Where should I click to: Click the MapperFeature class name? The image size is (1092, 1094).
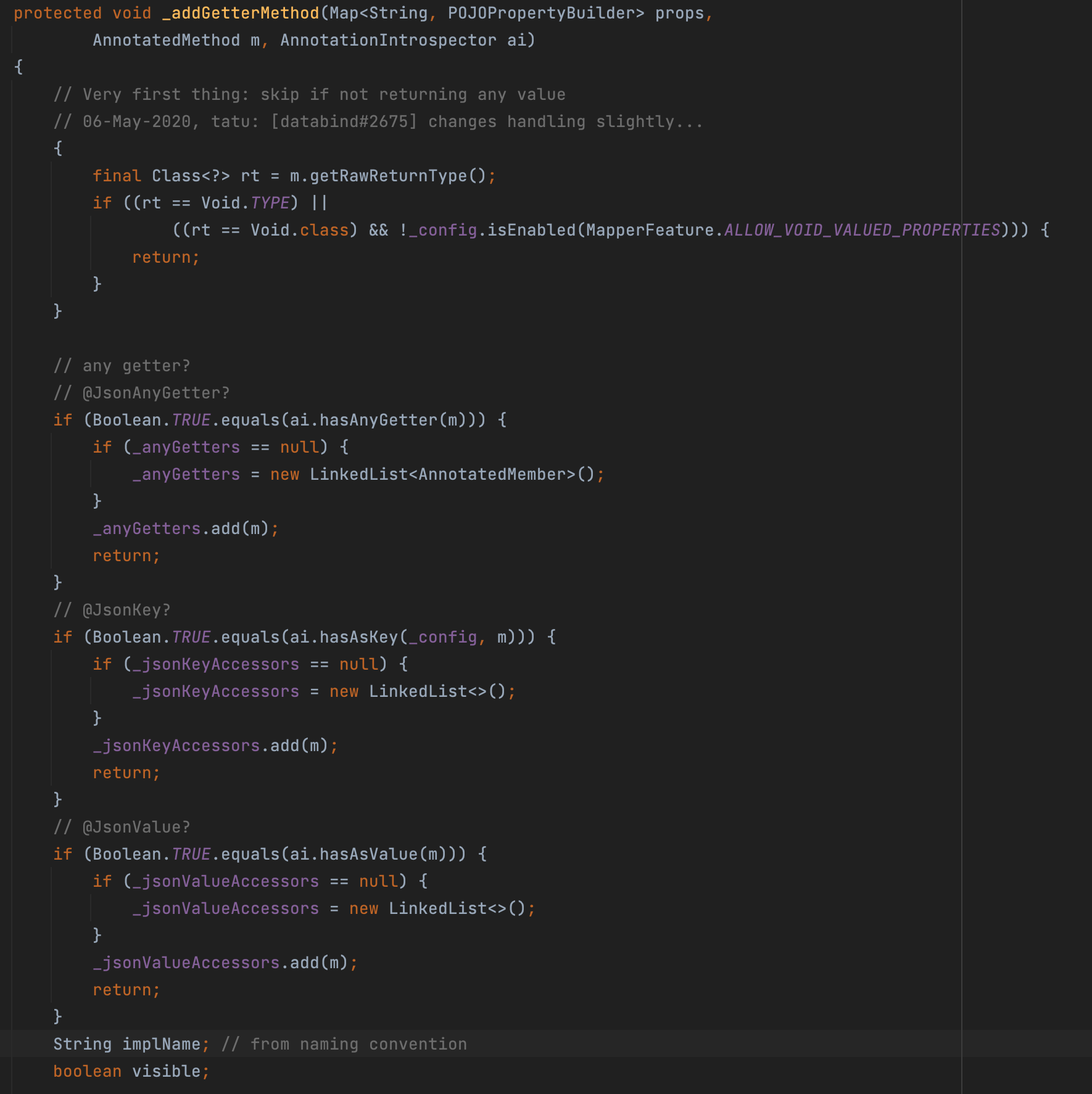pos(650,230)
